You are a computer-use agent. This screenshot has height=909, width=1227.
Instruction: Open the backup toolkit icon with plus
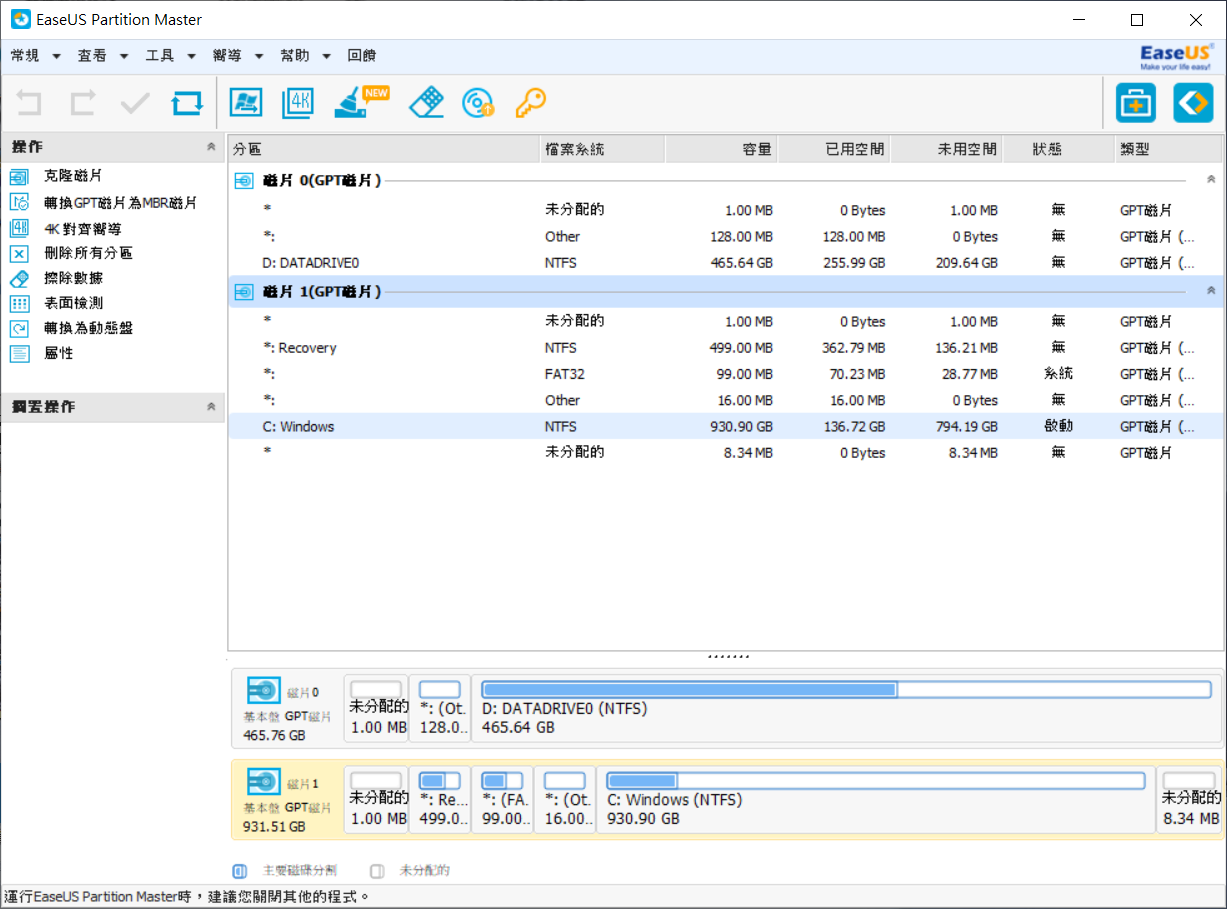click(x=1136, y=103)
